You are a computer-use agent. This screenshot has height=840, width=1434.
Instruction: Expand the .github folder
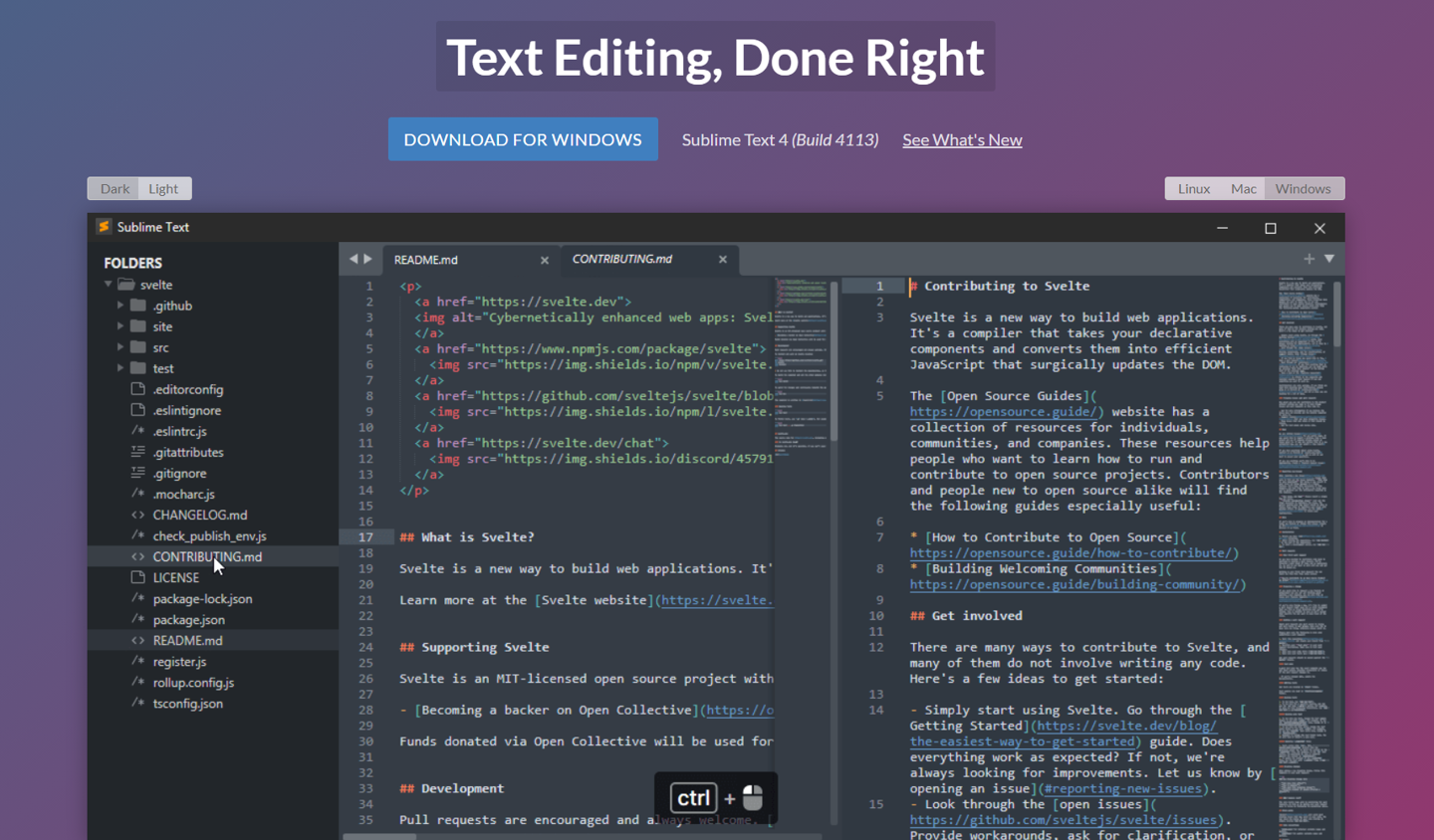point(120,306)
